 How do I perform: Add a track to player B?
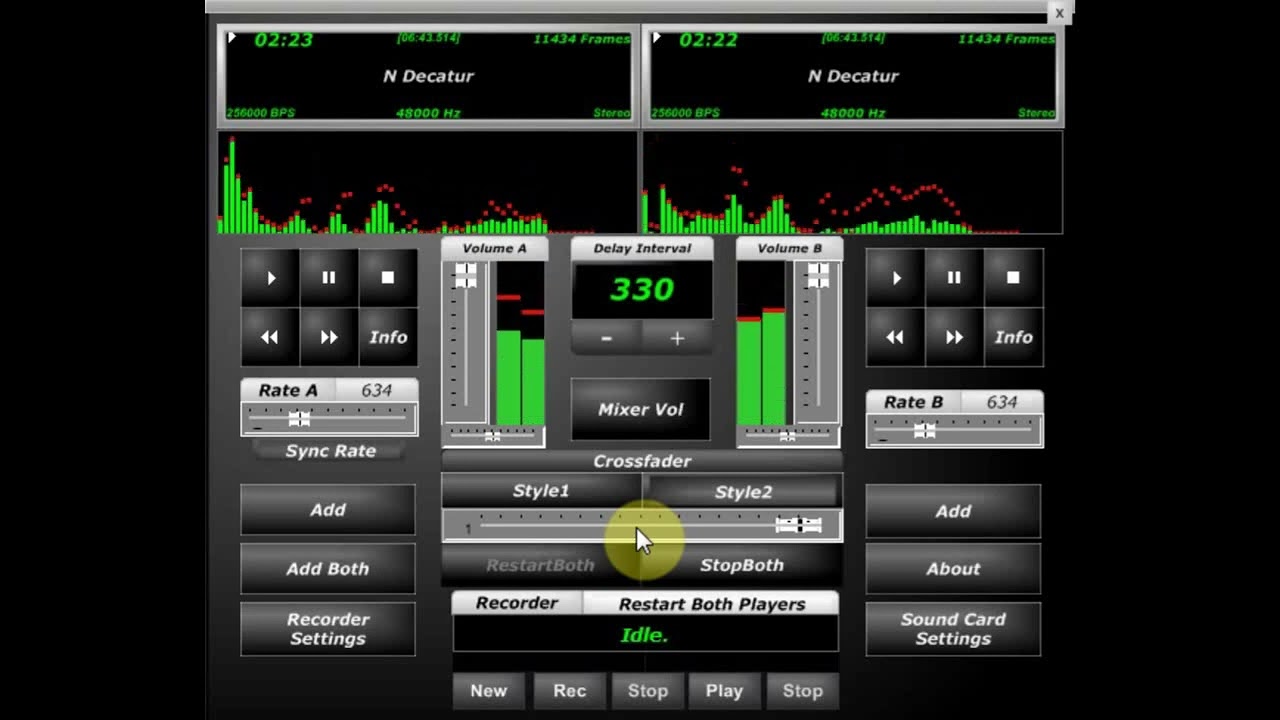click(x=953, y=511)
